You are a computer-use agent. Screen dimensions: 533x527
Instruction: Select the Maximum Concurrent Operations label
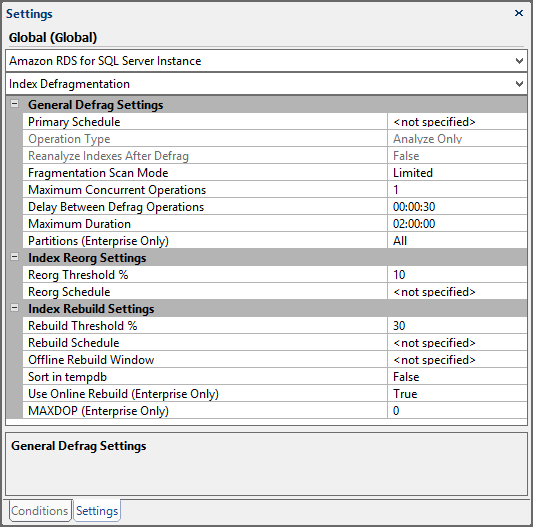coord(117,190)
